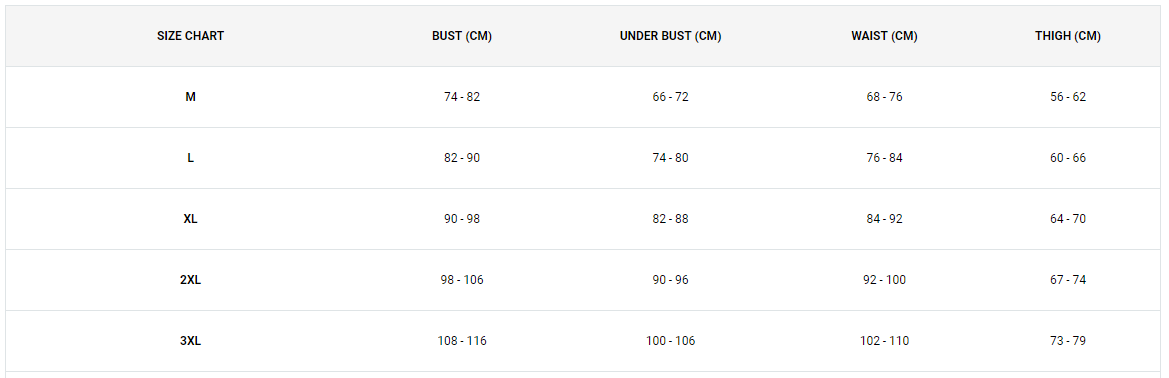Click thigh value 67 - 74
The height and width of the screenshot is (378, 1169).
(x=1068, y=280)
